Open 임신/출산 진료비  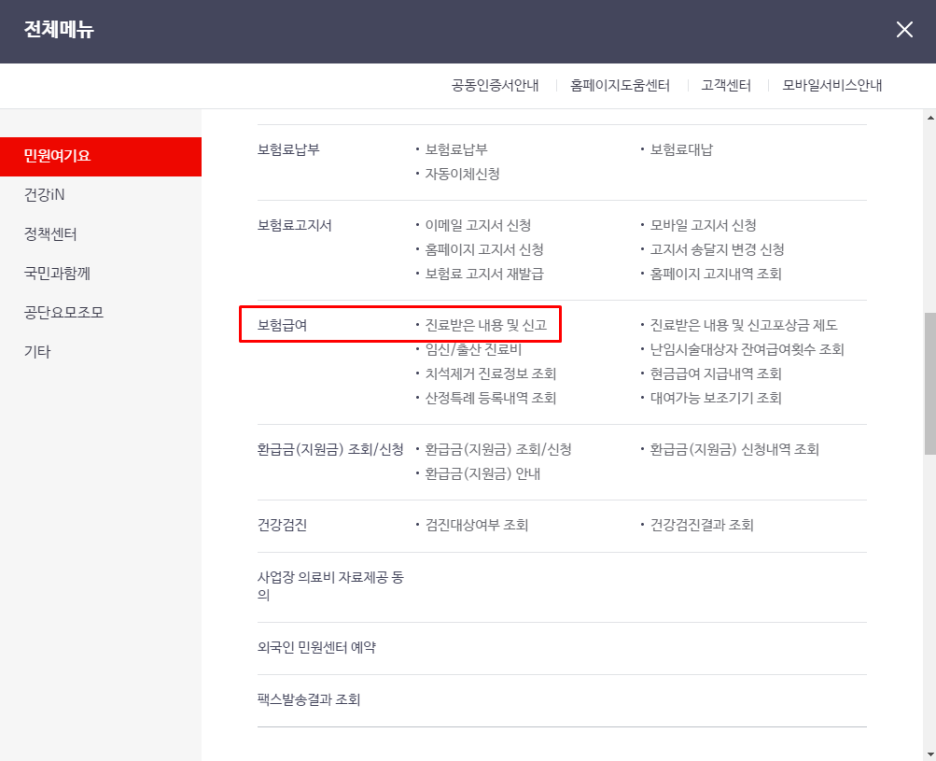[473, 350]
